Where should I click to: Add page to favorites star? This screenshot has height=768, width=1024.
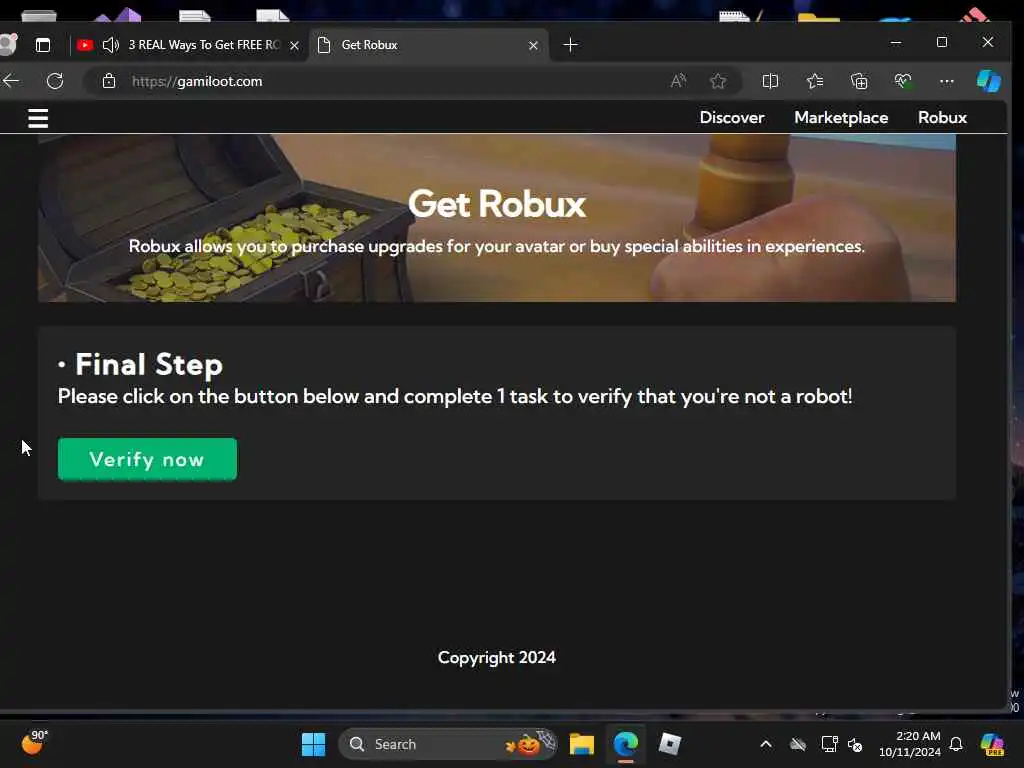[x=718, y=81]
